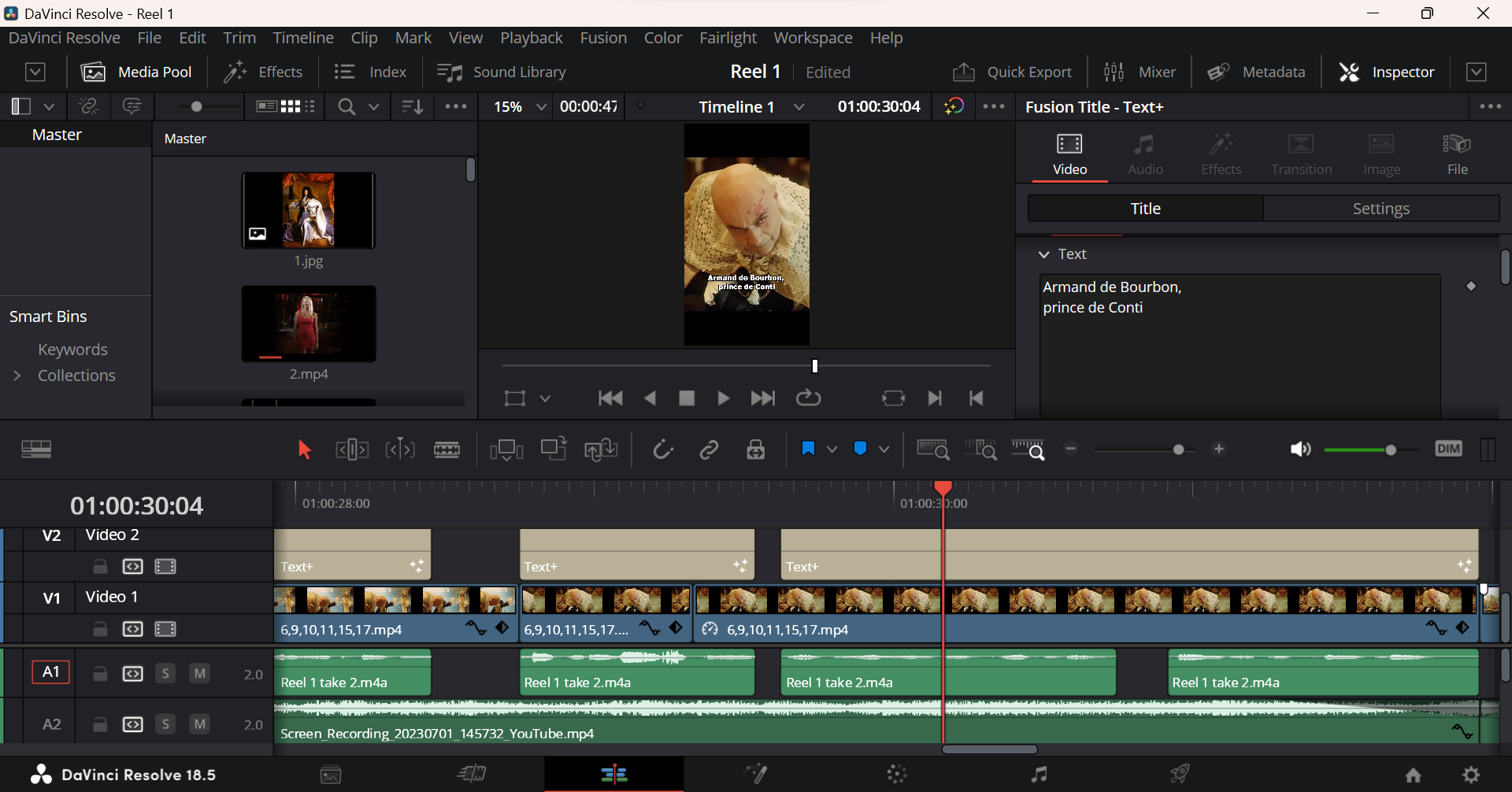Image resolution: width=1512 pixels, height=792 pixels.
Task: Click the monitor volume slider handle
Action: click(1391, 450)
